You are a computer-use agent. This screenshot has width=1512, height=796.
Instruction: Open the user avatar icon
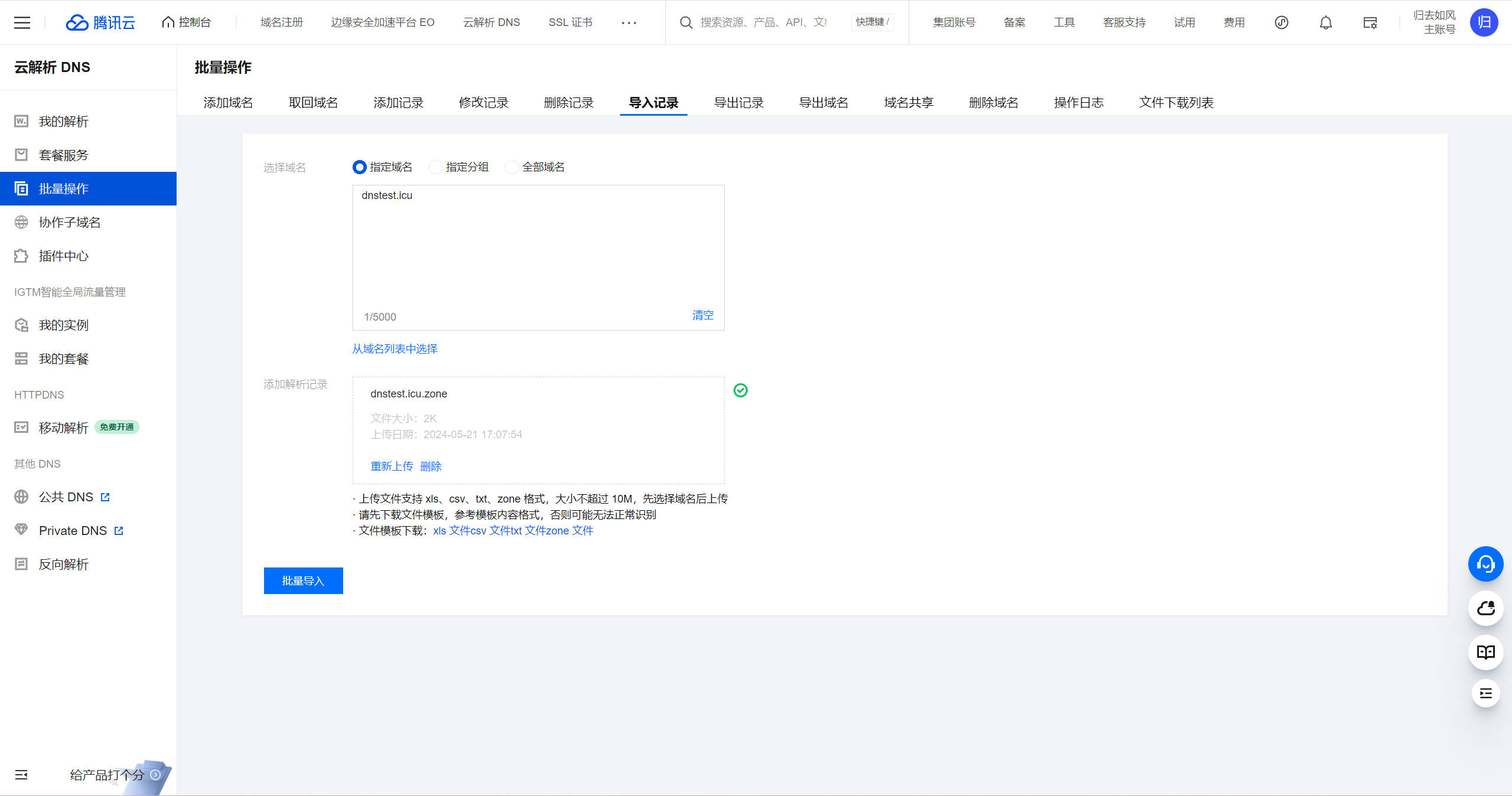pyautogui.click(x=1484, y=22)
